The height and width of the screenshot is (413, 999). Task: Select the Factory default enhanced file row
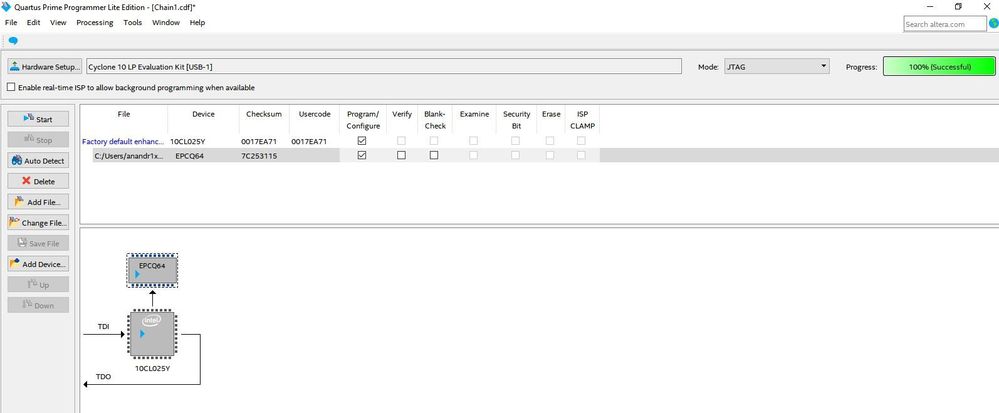pos(123,141)
